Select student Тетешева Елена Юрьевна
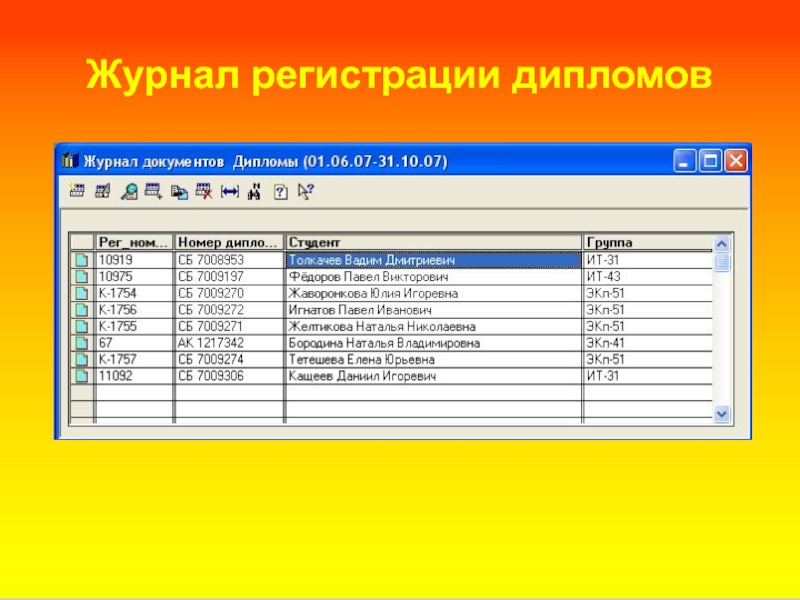Screen dimensions: 800x600 (434, 360)
